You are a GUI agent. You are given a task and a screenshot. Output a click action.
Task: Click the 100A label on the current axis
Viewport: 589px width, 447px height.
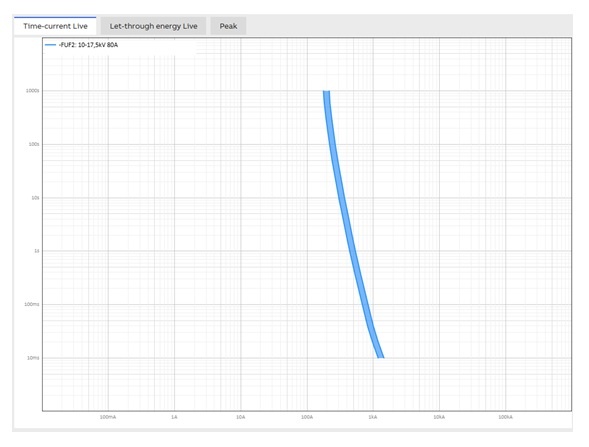coord(307,417)
